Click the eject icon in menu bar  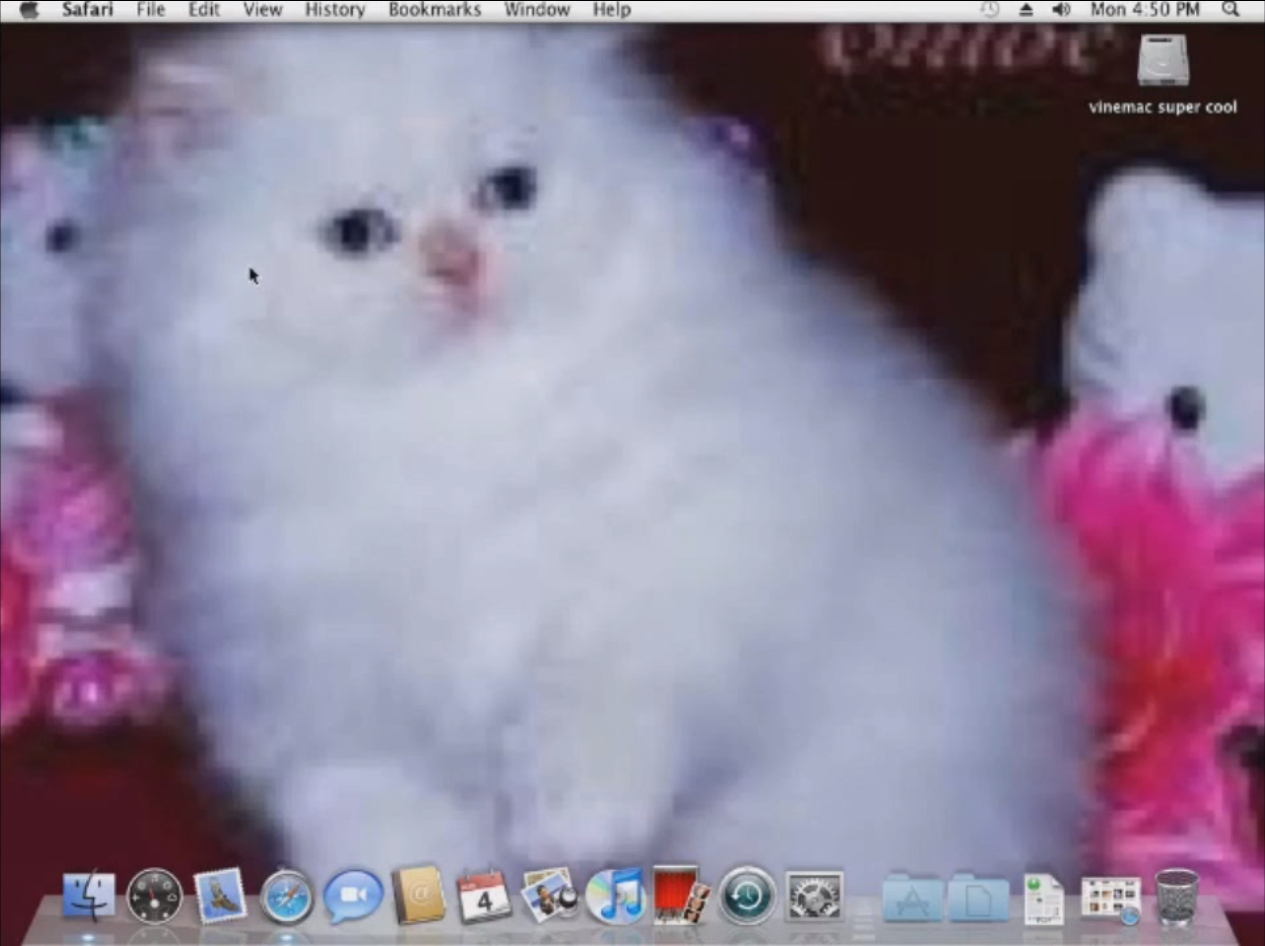[x=1026, y=10]
